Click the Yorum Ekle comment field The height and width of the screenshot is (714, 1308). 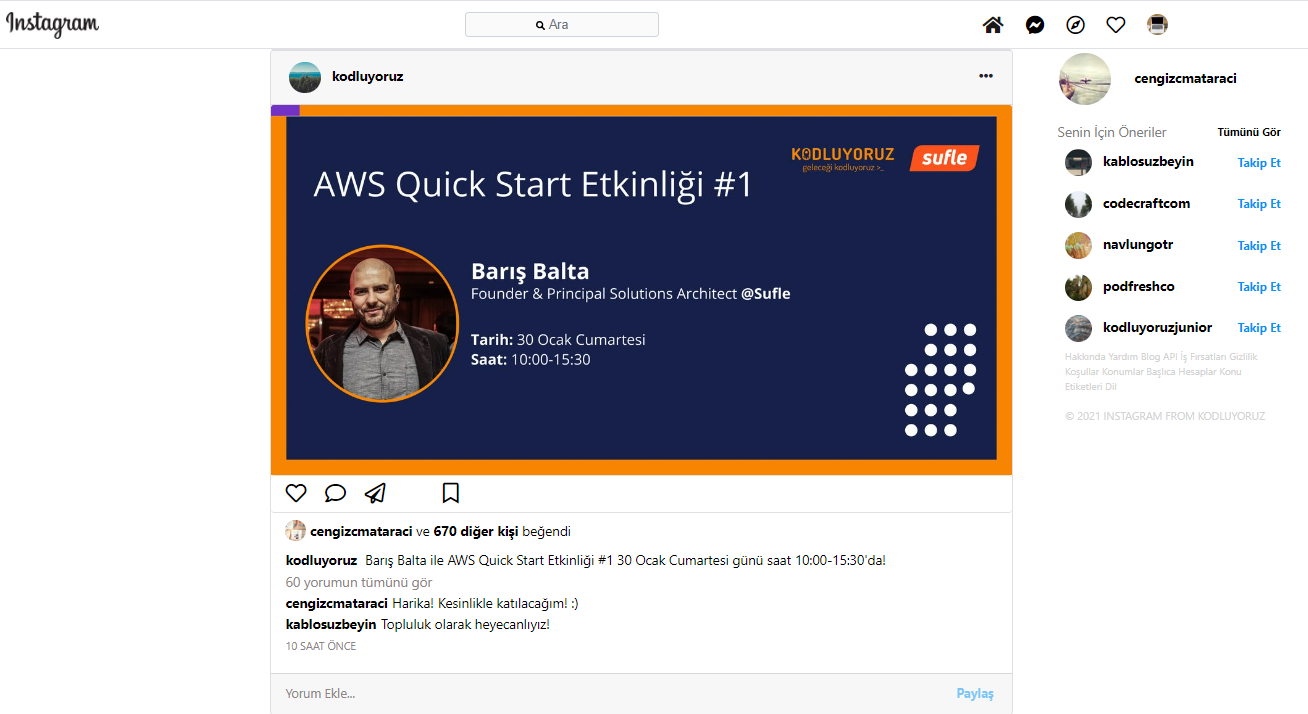pos(610,694)
